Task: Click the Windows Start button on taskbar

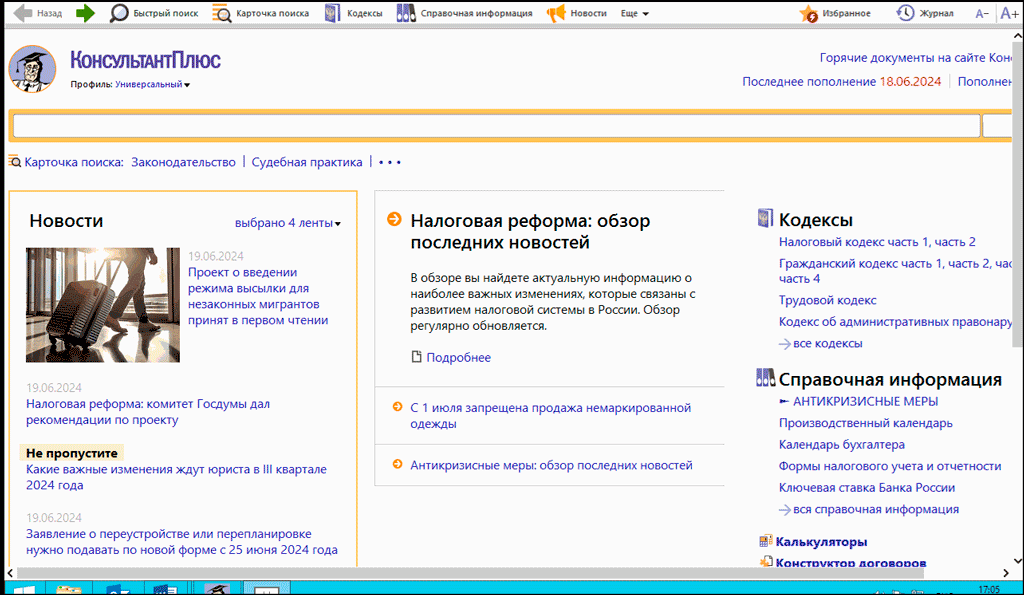Action: coord(24,590)
